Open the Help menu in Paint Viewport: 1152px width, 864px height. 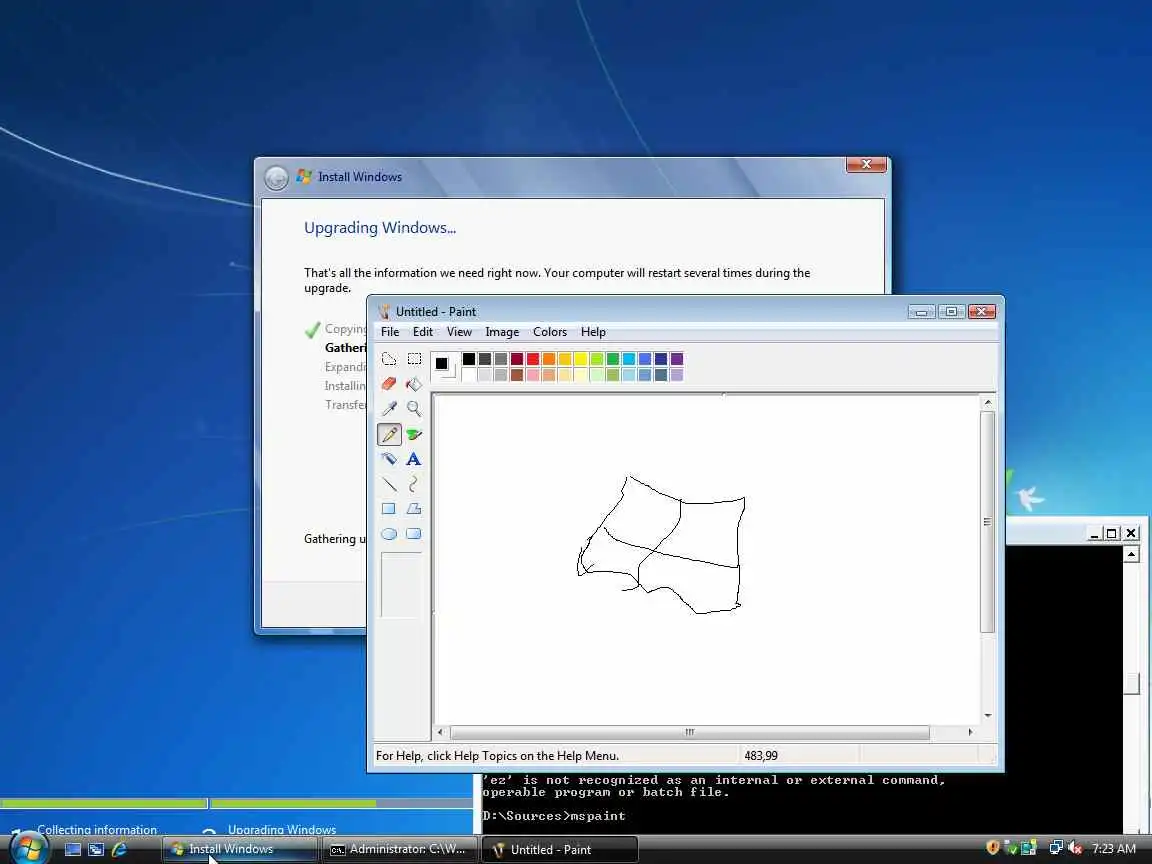[x=594, y=332]
